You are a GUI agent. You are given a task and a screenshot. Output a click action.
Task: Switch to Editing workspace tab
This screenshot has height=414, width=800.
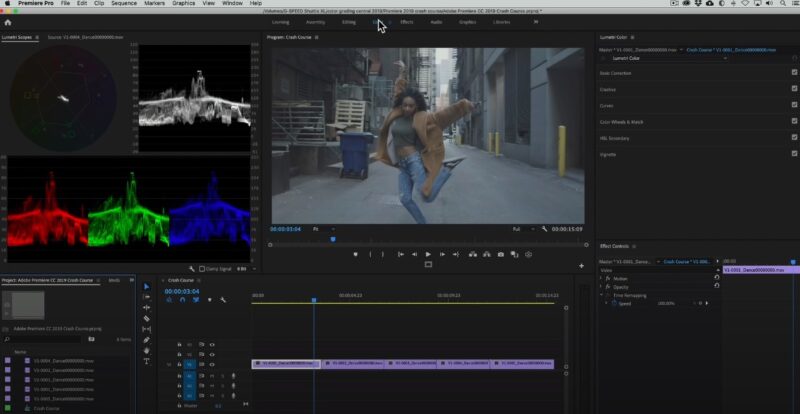349,22
